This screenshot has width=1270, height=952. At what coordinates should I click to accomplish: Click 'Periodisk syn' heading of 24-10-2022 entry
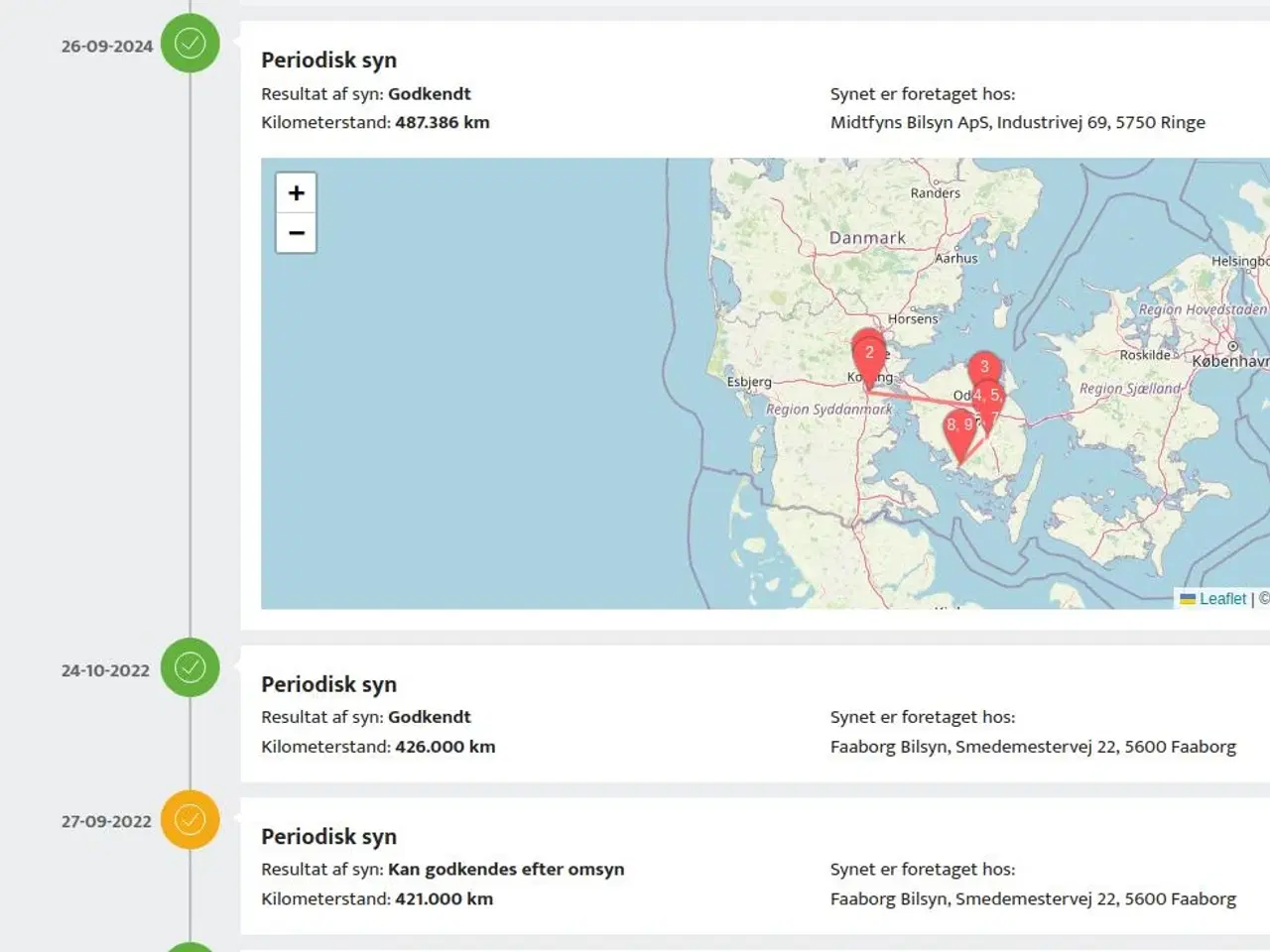[328, 684]
